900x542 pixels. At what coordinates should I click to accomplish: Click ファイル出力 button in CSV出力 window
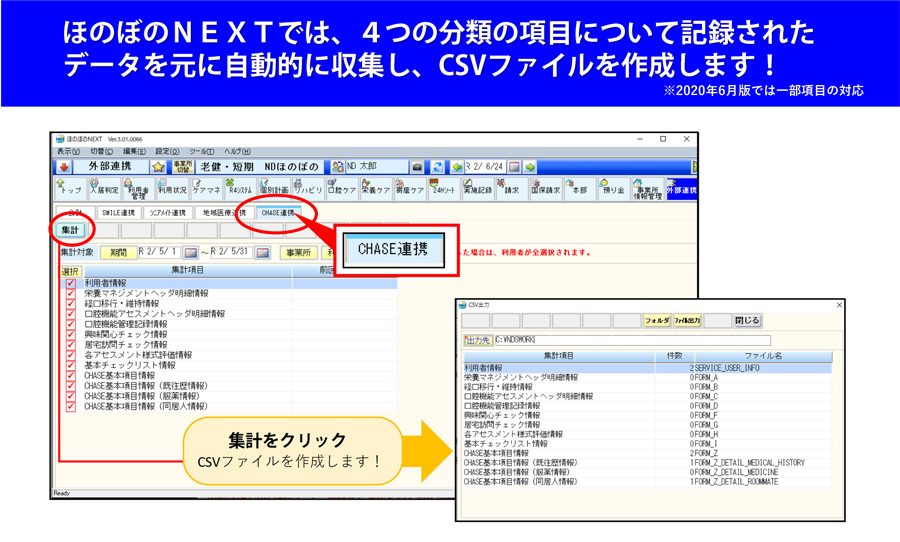pos(687,321)
